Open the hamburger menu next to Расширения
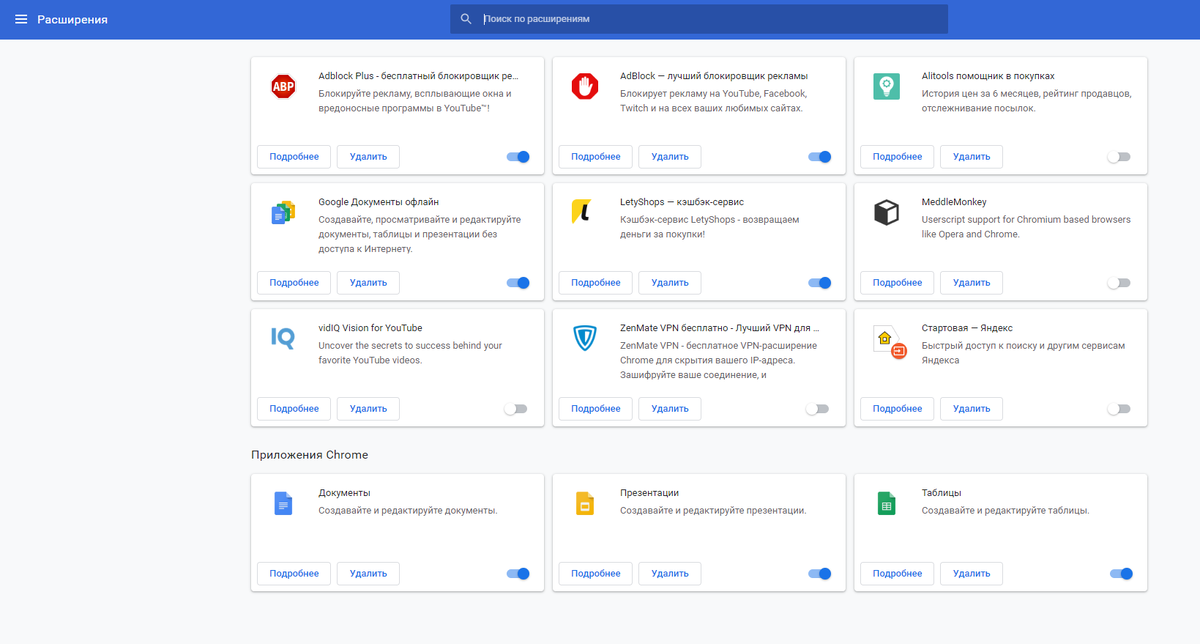This screenshot has width=1200, height=644. pyautogui.click(x=21, y=18)
